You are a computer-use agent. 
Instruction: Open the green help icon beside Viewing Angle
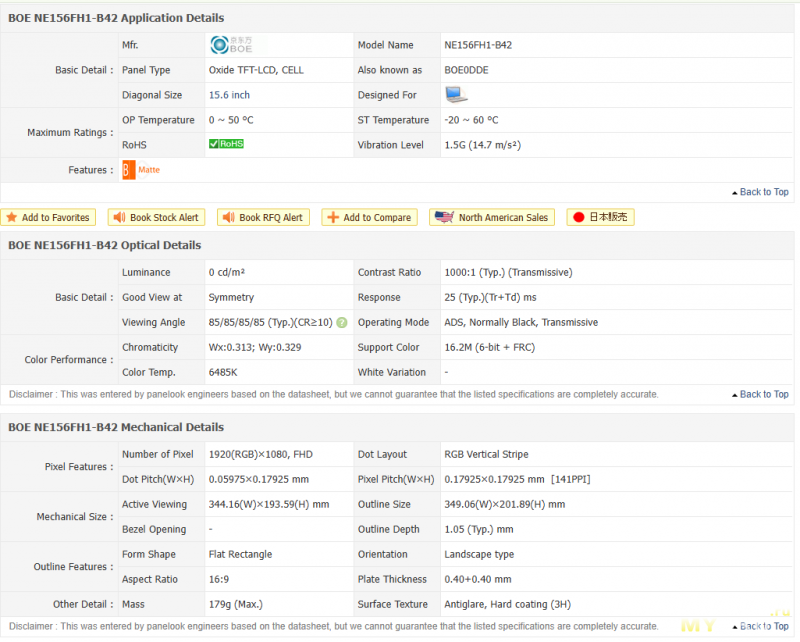pos(342,323)
